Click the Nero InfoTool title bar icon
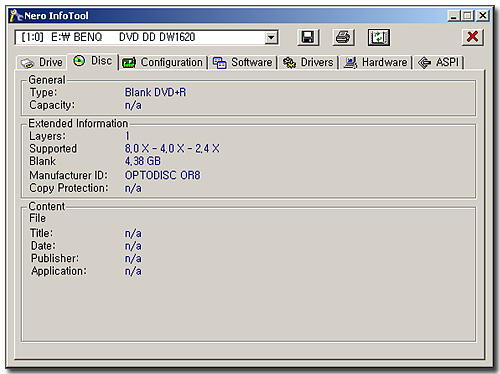This screenshot has height=374, width=500. pyautogui.click(x=15, y=16)
